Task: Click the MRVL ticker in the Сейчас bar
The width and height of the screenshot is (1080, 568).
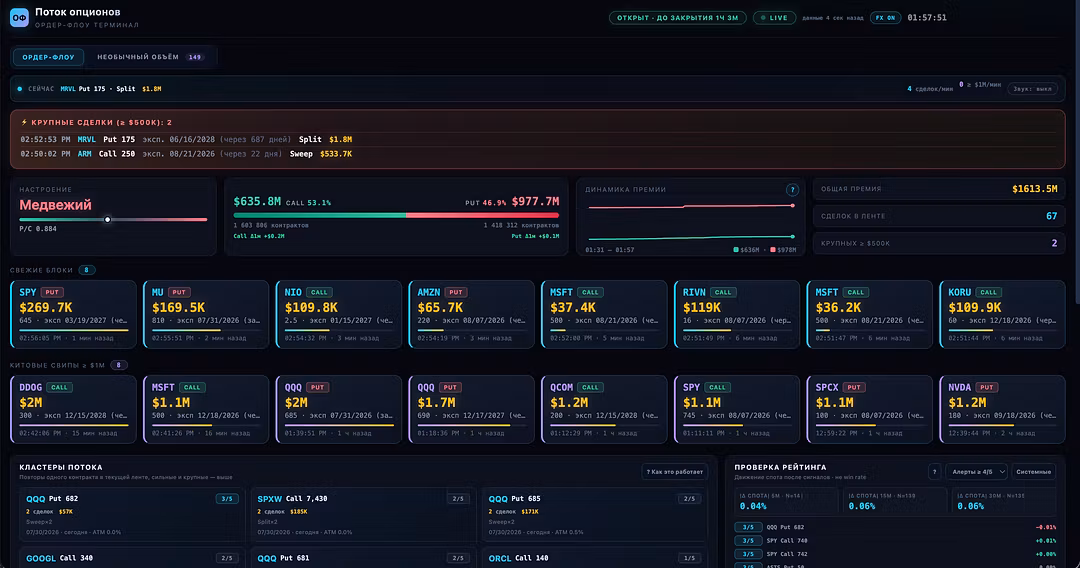Action: tap(68, 89)
